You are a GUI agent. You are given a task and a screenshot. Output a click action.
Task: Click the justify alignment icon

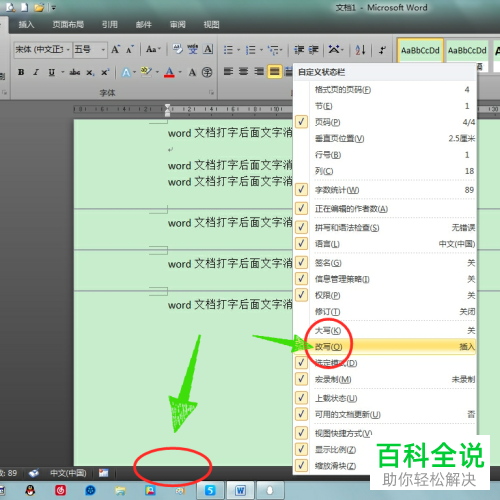(x=274, y=71)
